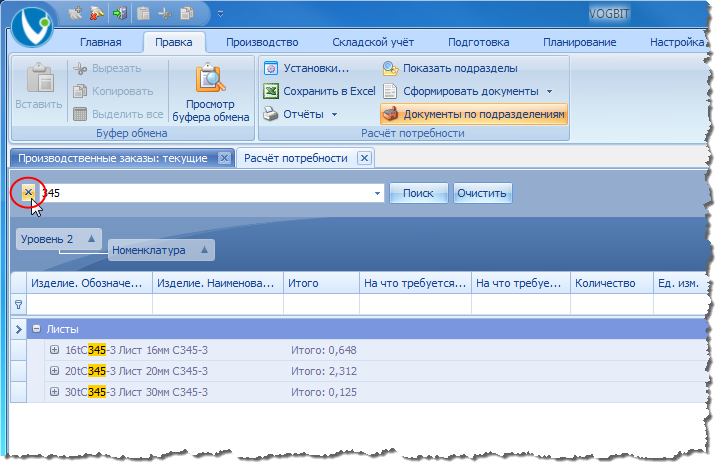
Task: Switch to the Настройка ribbon tab
Action: (x=676, y=42)
